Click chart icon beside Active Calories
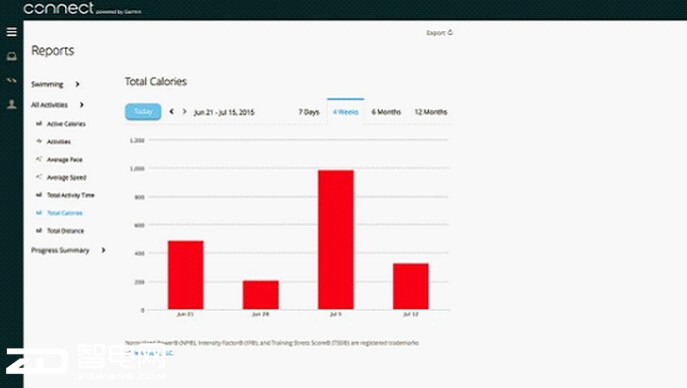This screenshot has height=388, width=687. (39, 123)
